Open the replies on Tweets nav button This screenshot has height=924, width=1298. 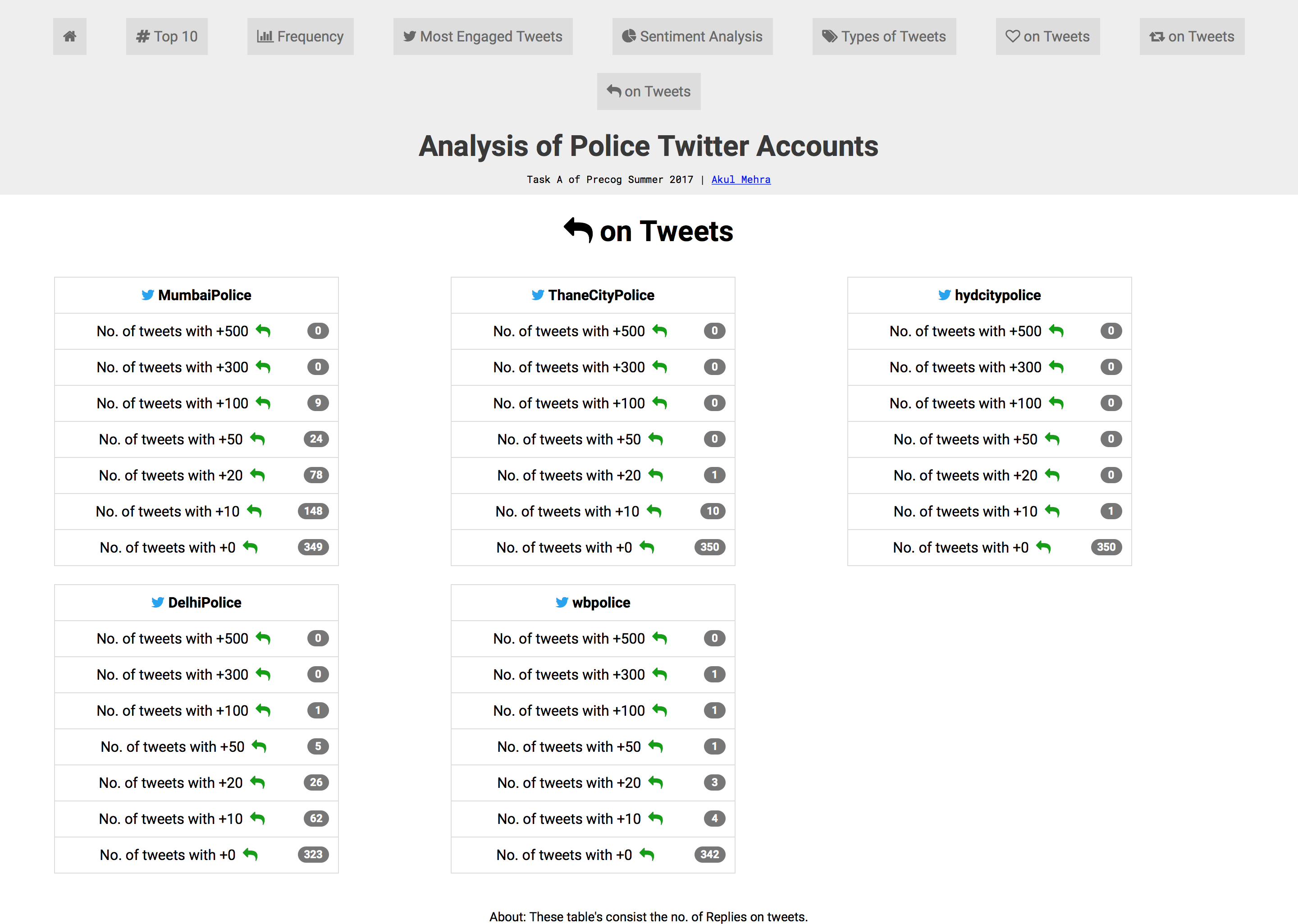[x=649, y=91]
